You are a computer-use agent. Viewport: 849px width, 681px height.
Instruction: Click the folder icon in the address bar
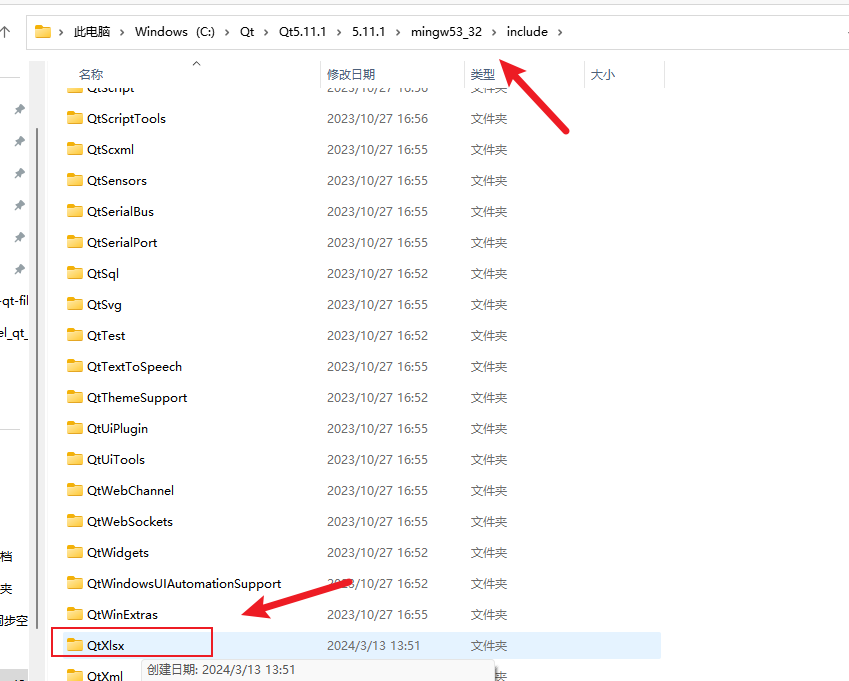pyautogui.click(x=43, y=32)
